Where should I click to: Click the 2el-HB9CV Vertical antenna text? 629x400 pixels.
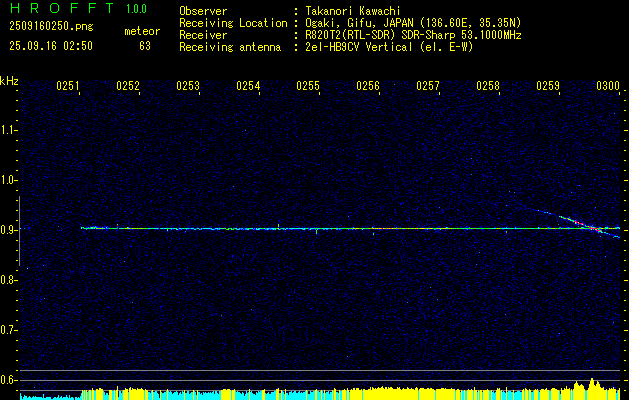pyautogui.click(x=390, y=47)
